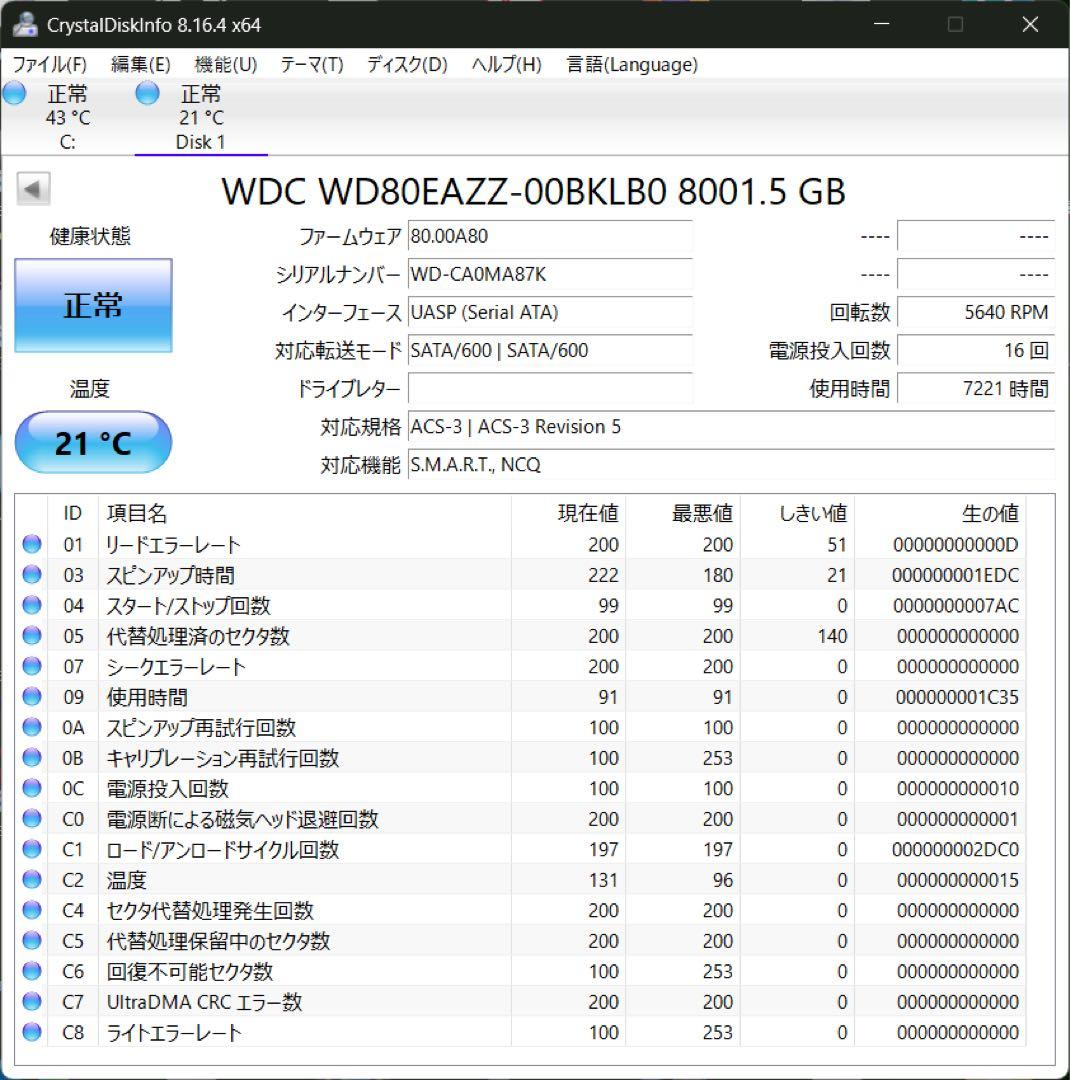1070x1080 pixels.
Task: Click the rotation rate value 5640 RPM
Action: coord(976,312)
